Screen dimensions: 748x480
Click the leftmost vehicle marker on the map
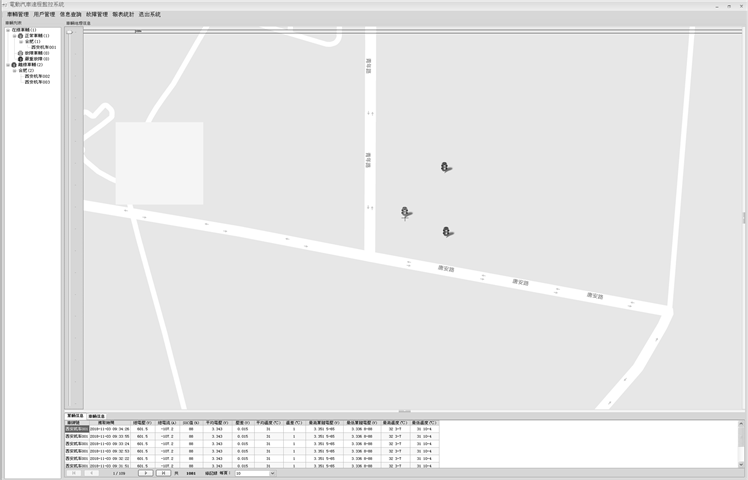405,212
